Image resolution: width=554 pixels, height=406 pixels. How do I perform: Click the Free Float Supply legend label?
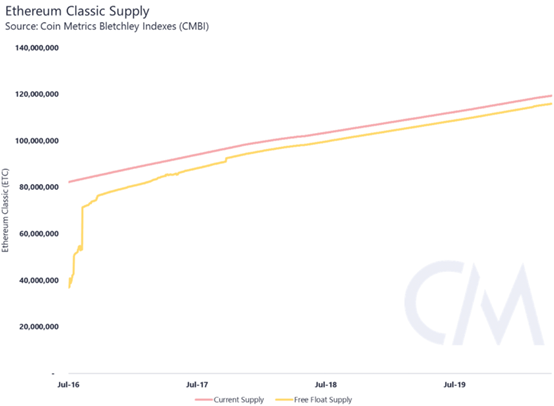(323, 400)
